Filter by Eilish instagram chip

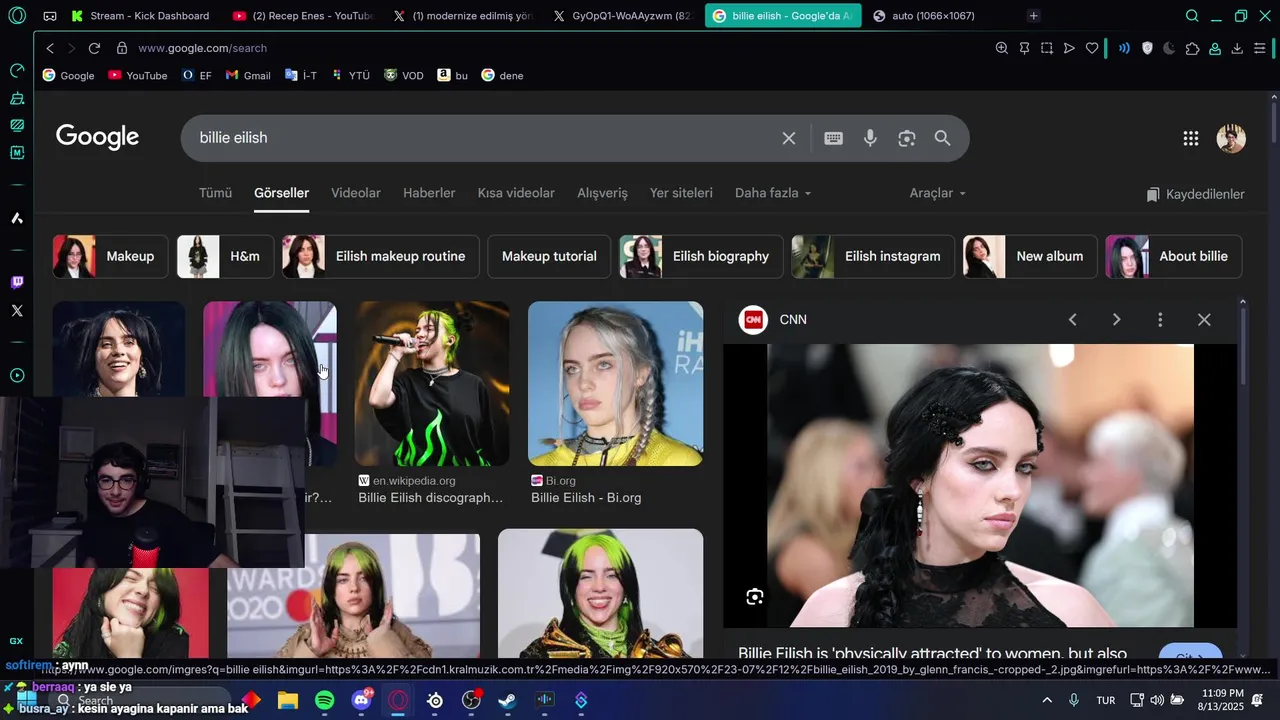pos(873,256)
